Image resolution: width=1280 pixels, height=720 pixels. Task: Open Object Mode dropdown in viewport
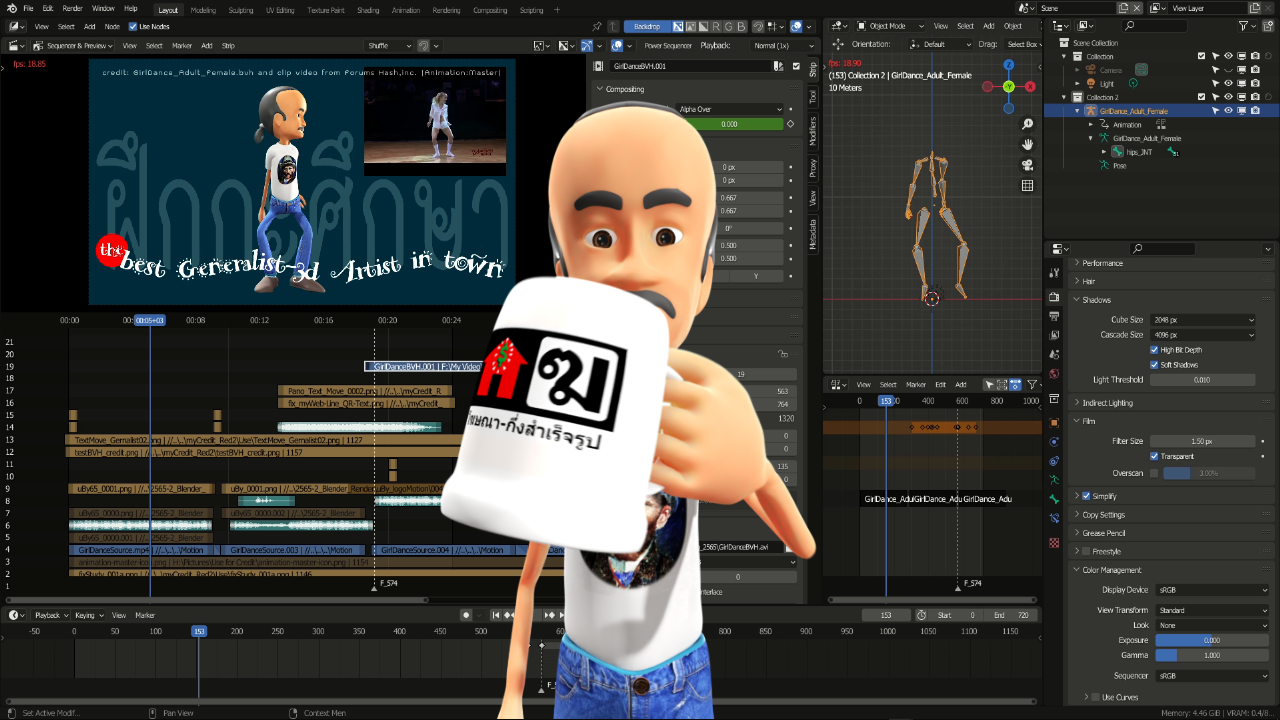(887, 26)
